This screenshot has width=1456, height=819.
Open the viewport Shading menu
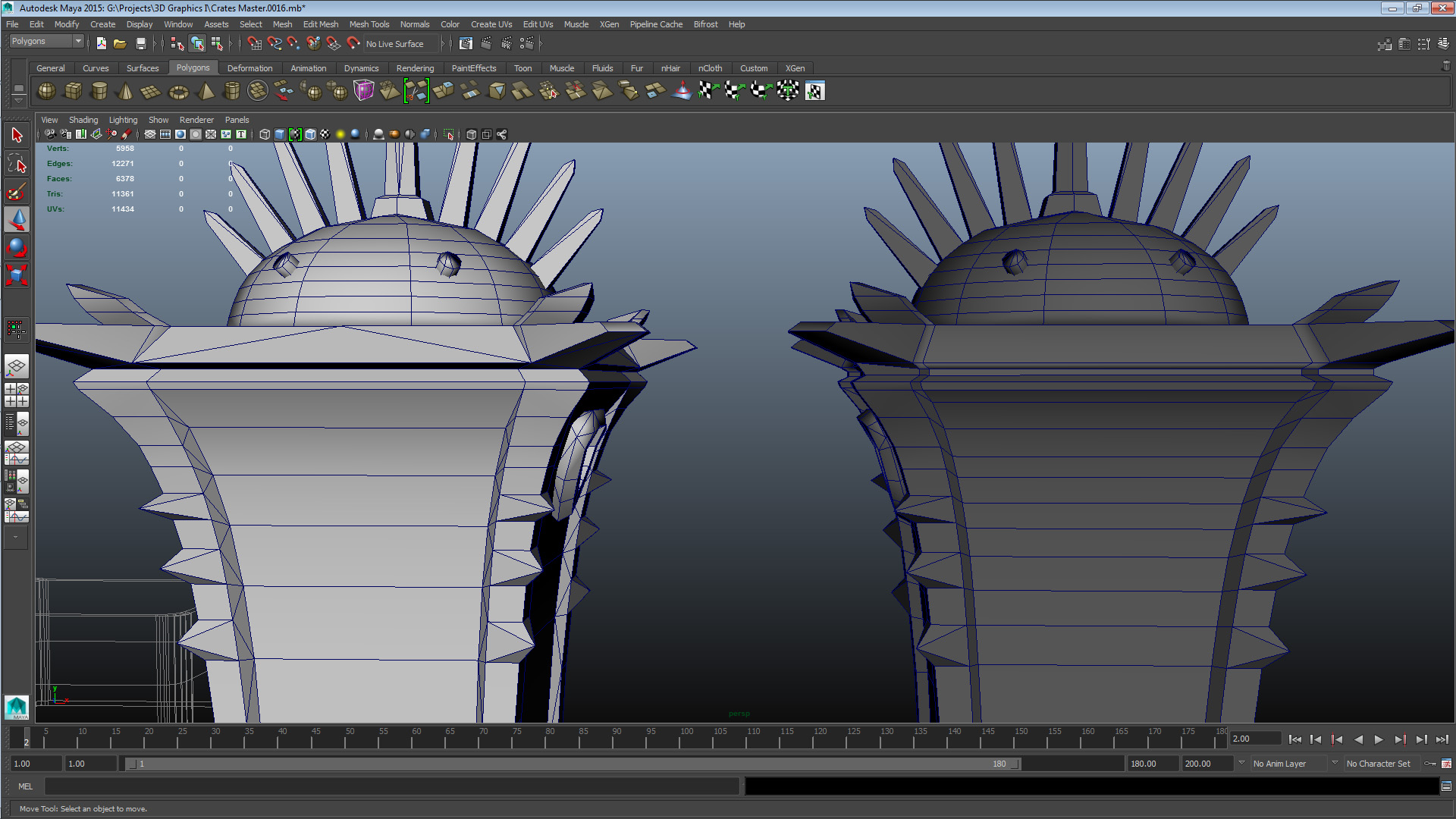click(x=83, y=120)
